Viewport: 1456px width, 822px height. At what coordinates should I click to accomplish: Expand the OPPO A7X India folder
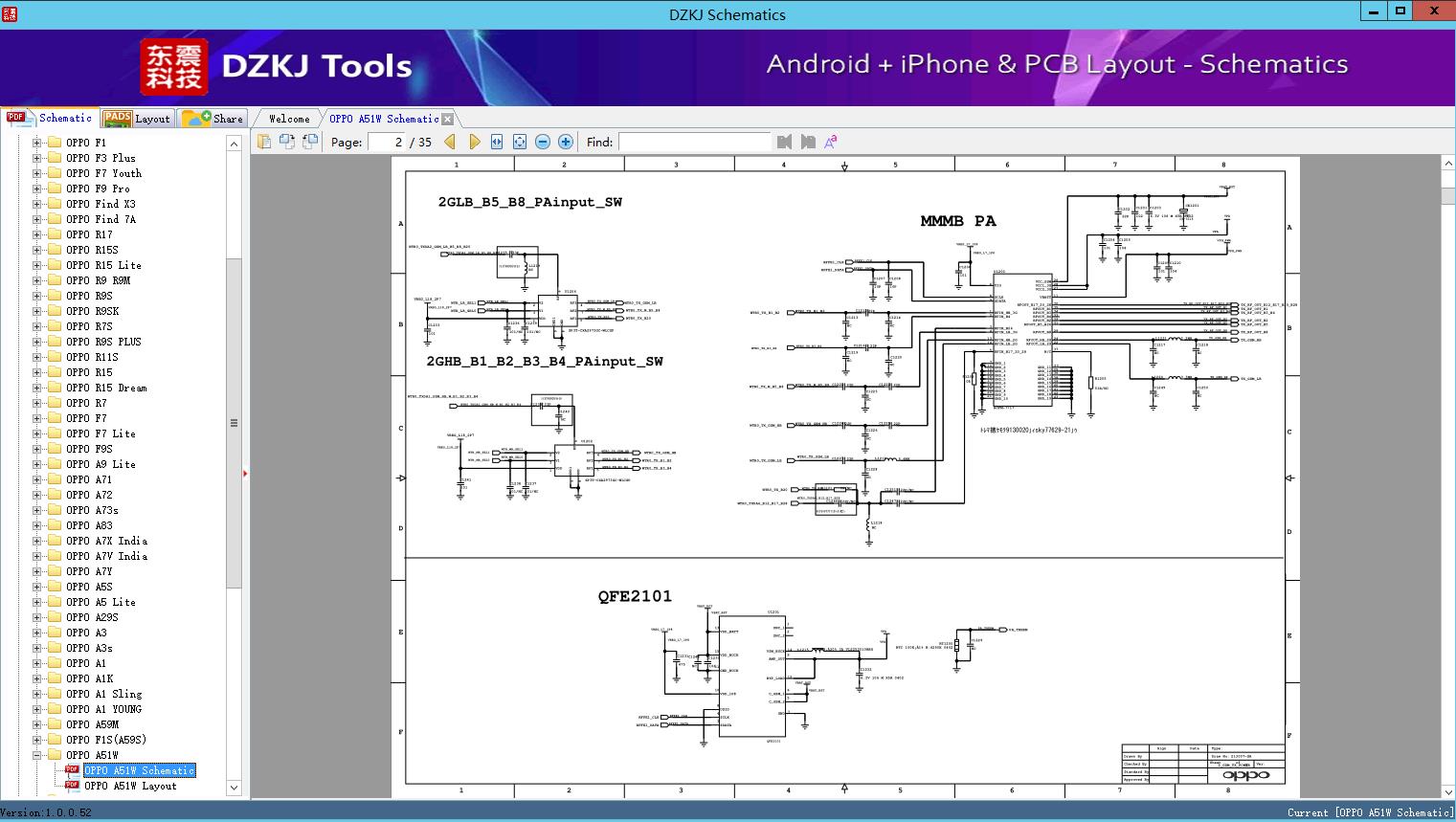tap(36, 541)
